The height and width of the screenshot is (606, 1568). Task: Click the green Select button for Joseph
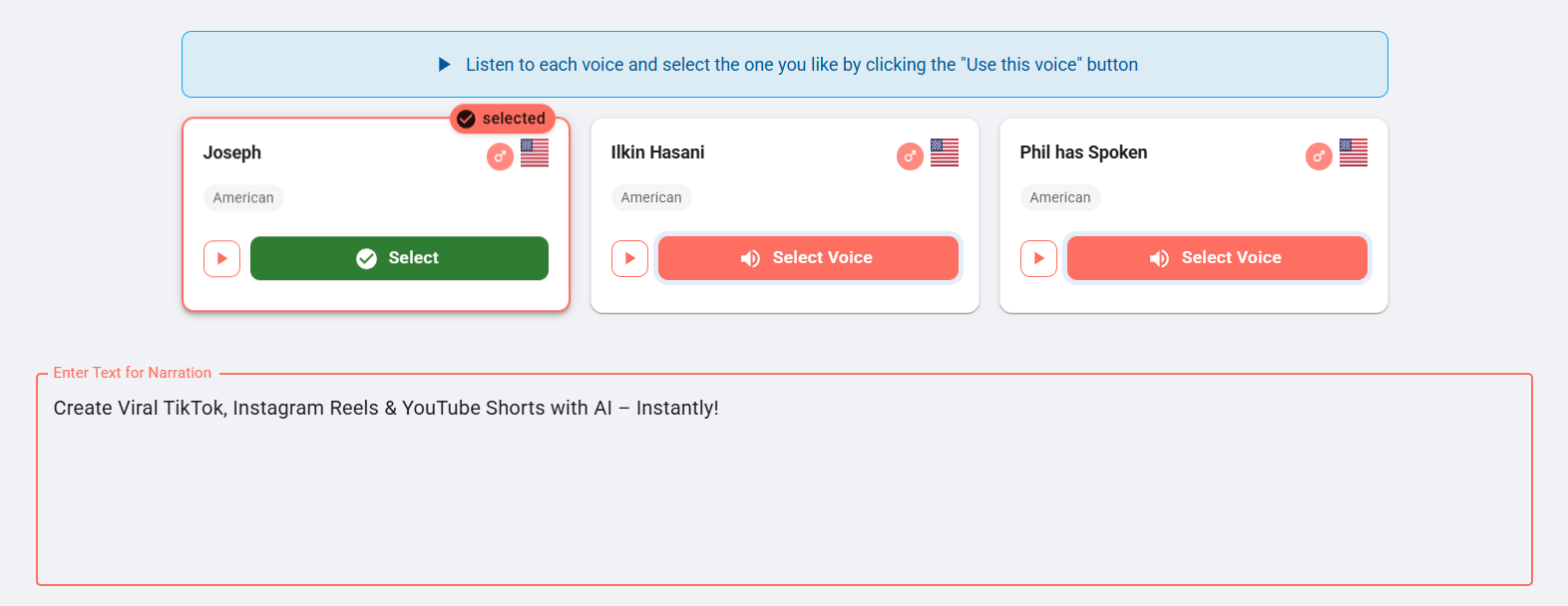[399, 258]
